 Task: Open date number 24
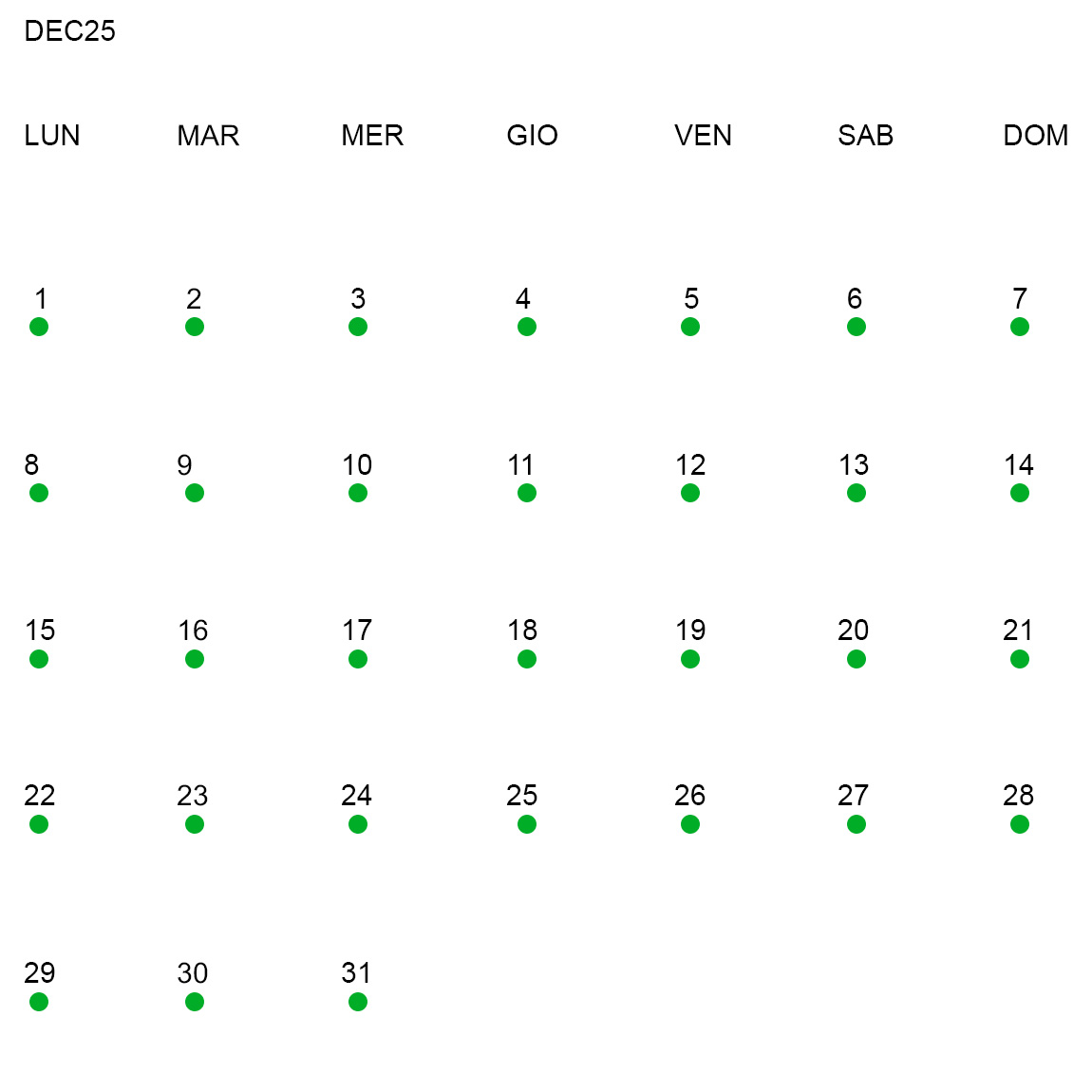[x=356, y=796]
